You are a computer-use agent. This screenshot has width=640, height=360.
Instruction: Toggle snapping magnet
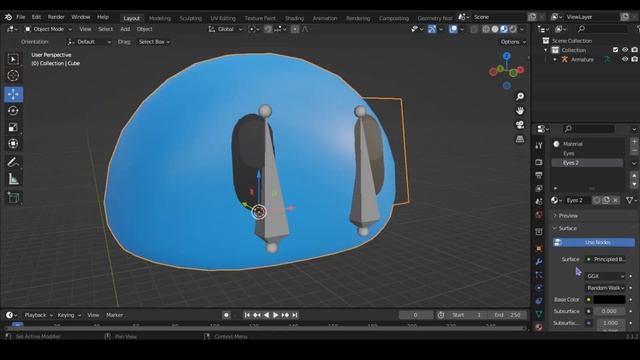tap(268, 29)
